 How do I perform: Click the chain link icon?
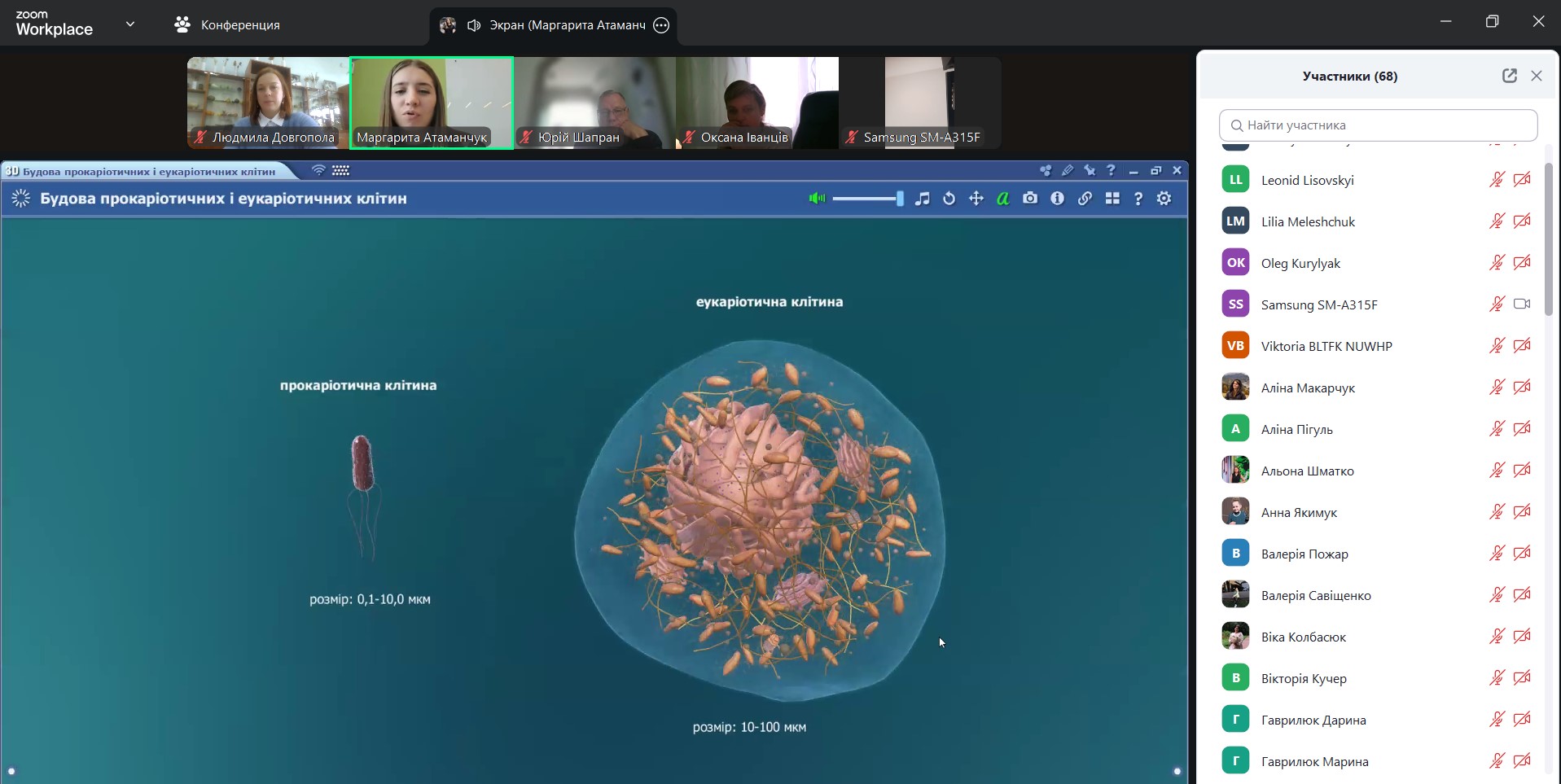coord(1085,199)
